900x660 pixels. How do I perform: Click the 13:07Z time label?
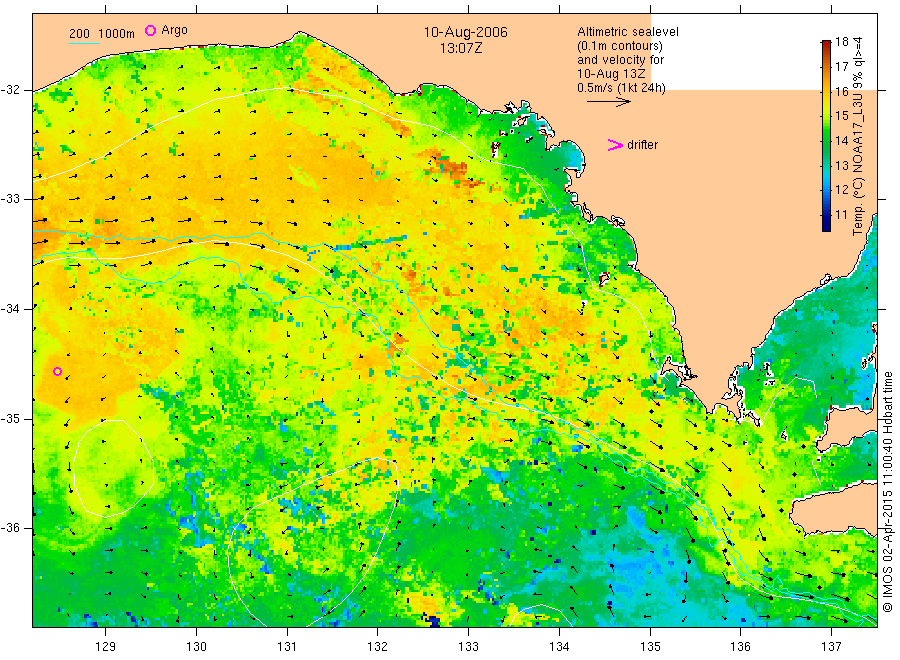(x=461, y=48)
